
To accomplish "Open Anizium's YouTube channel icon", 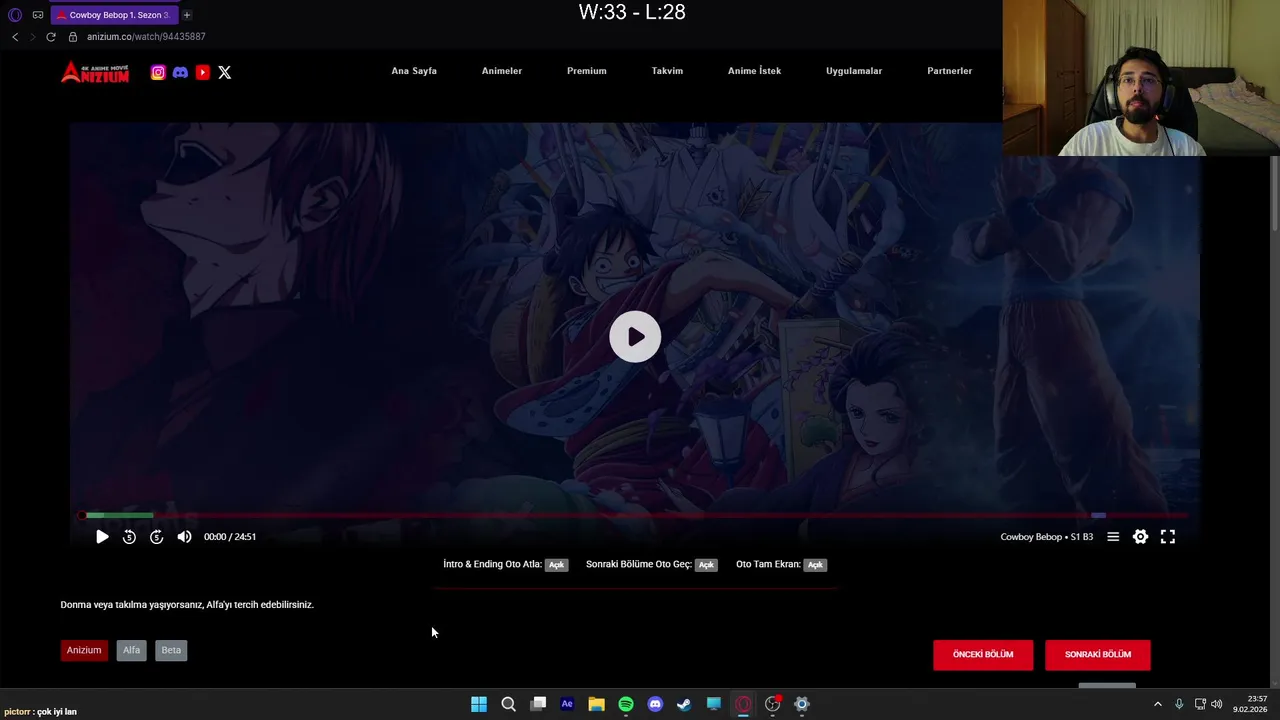I will click(x=203, y=72).
